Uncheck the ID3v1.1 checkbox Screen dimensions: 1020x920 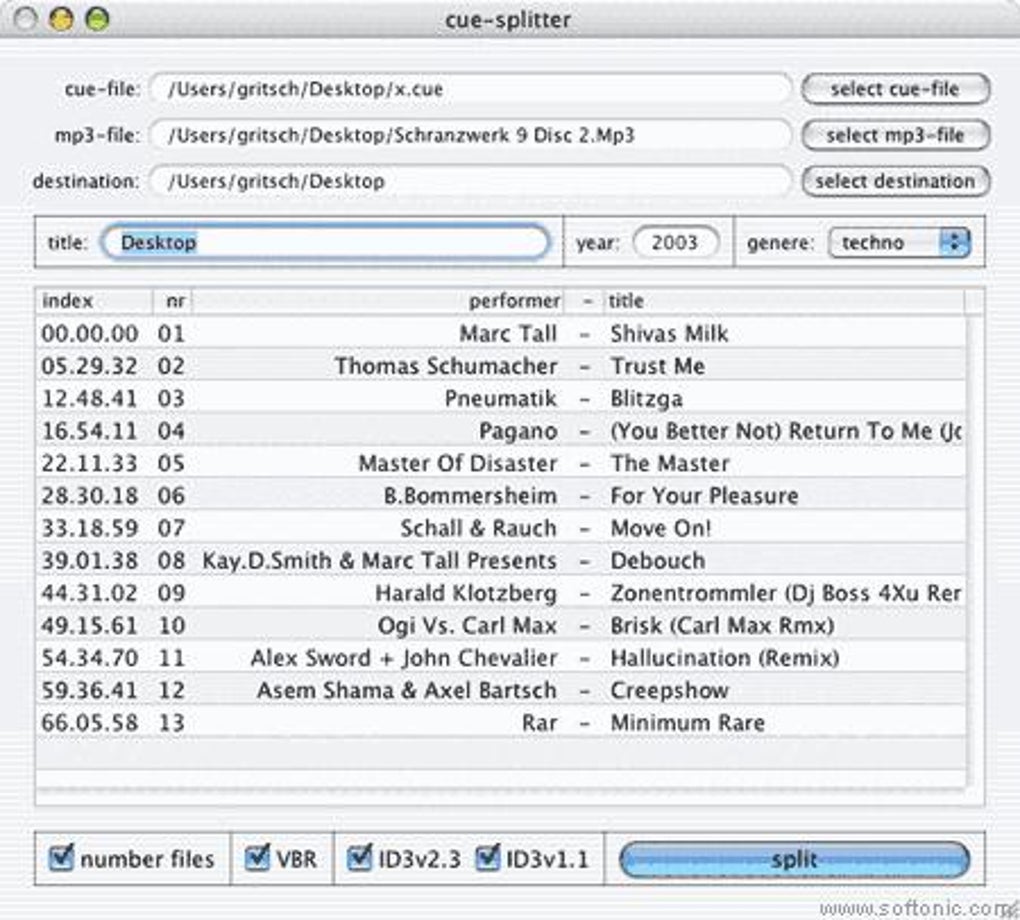487,858
